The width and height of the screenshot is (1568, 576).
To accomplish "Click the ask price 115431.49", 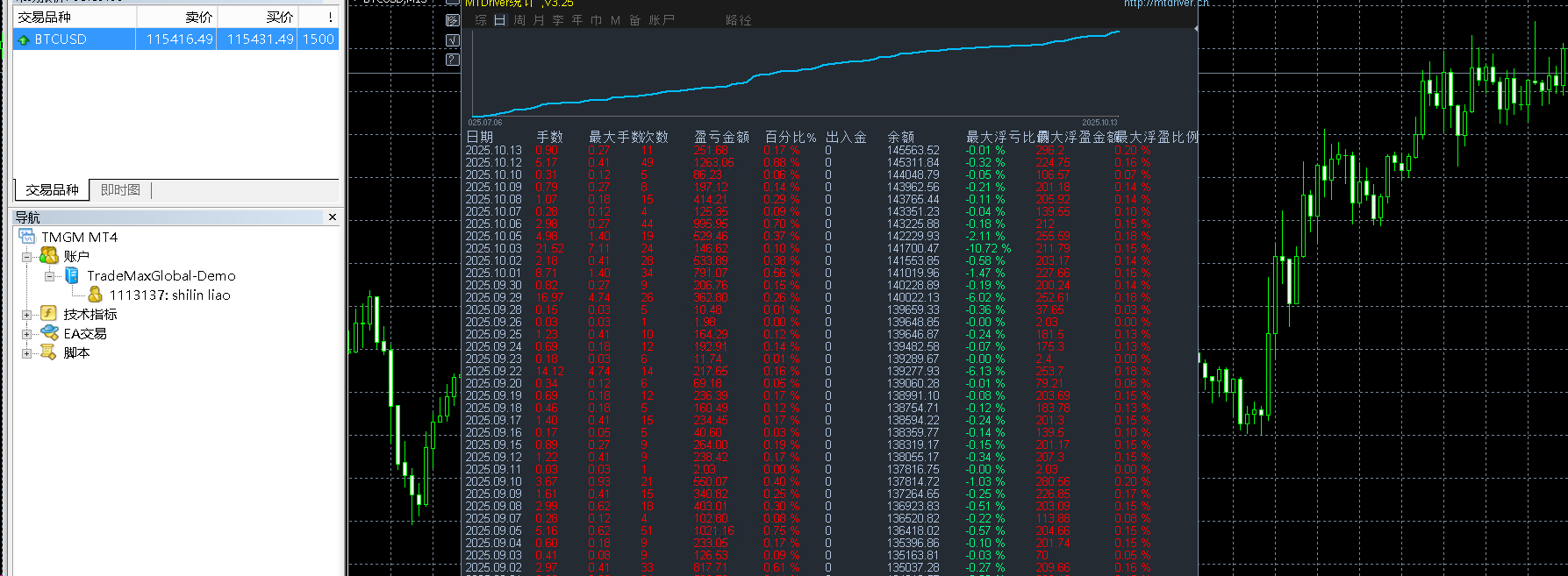I will click(260, 39).
